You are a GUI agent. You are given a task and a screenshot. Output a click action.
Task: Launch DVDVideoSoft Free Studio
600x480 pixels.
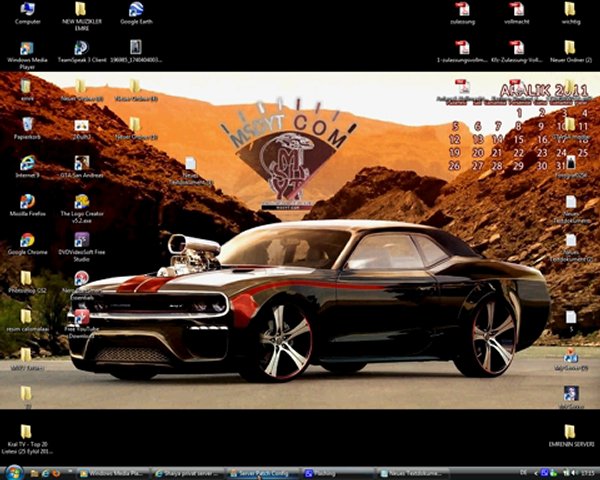[81, 240]
